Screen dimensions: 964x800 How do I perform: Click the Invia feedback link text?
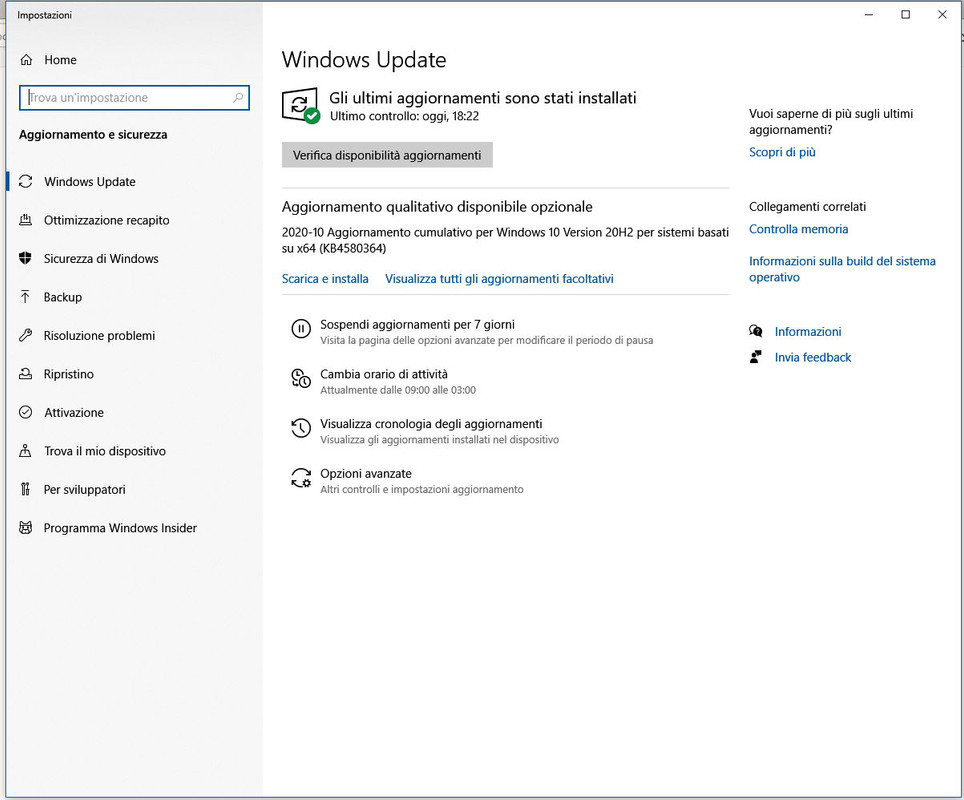(812, 357)
